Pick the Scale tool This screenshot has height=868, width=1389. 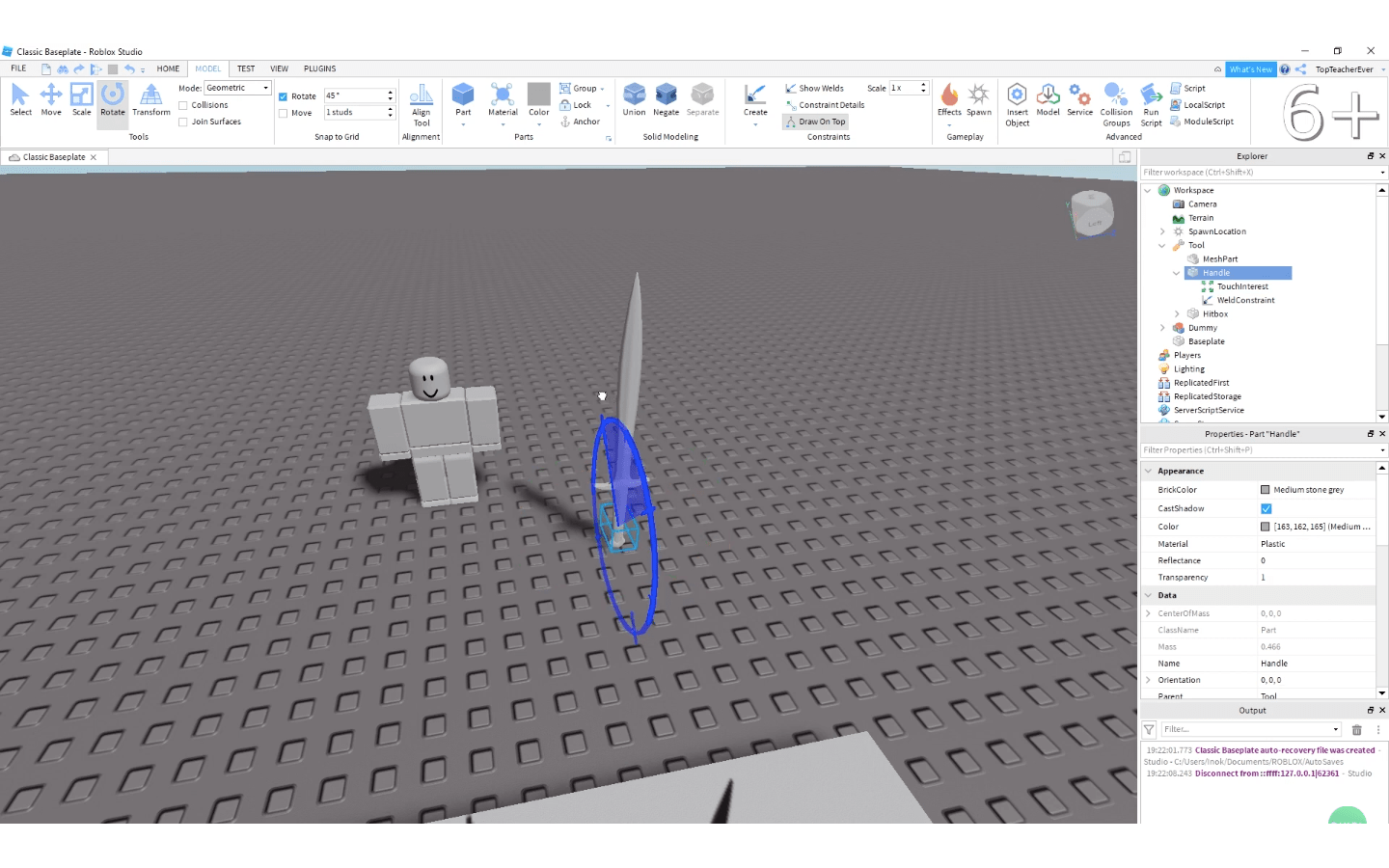[82, 100]
